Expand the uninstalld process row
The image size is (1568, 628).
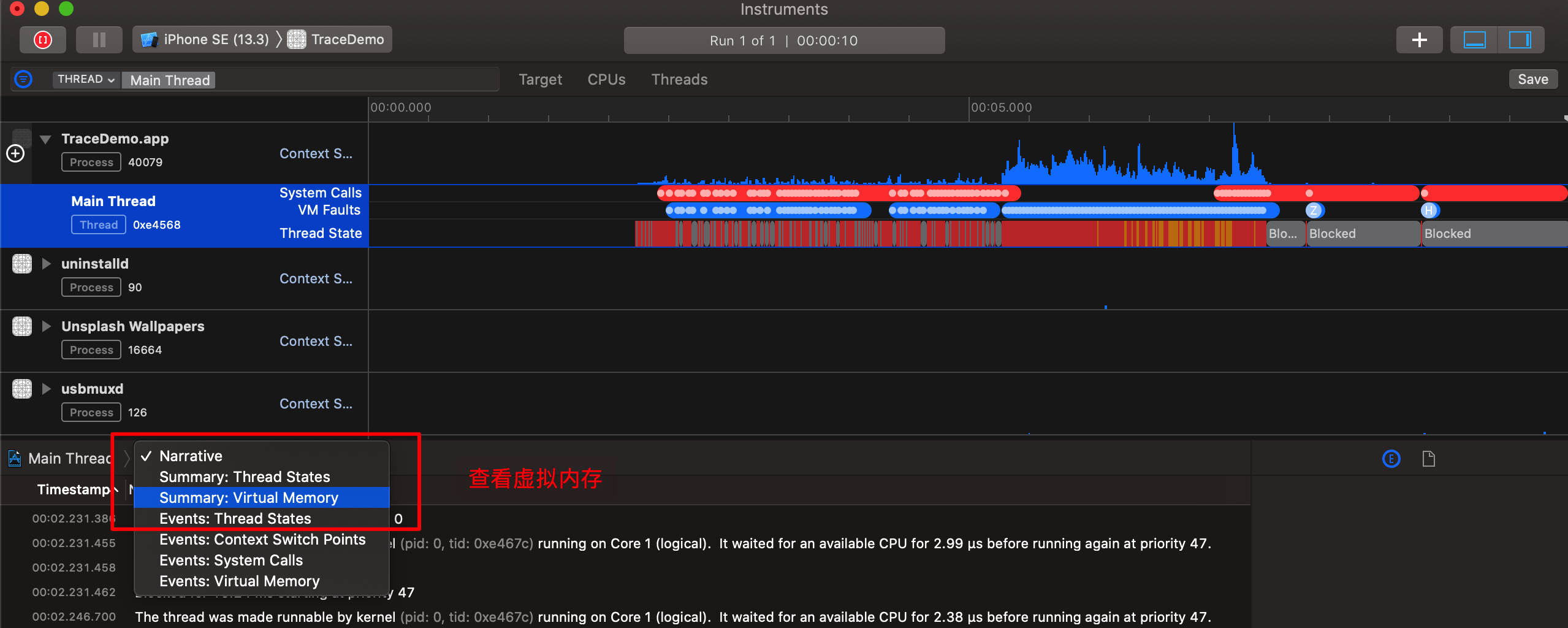pos(46,264)
